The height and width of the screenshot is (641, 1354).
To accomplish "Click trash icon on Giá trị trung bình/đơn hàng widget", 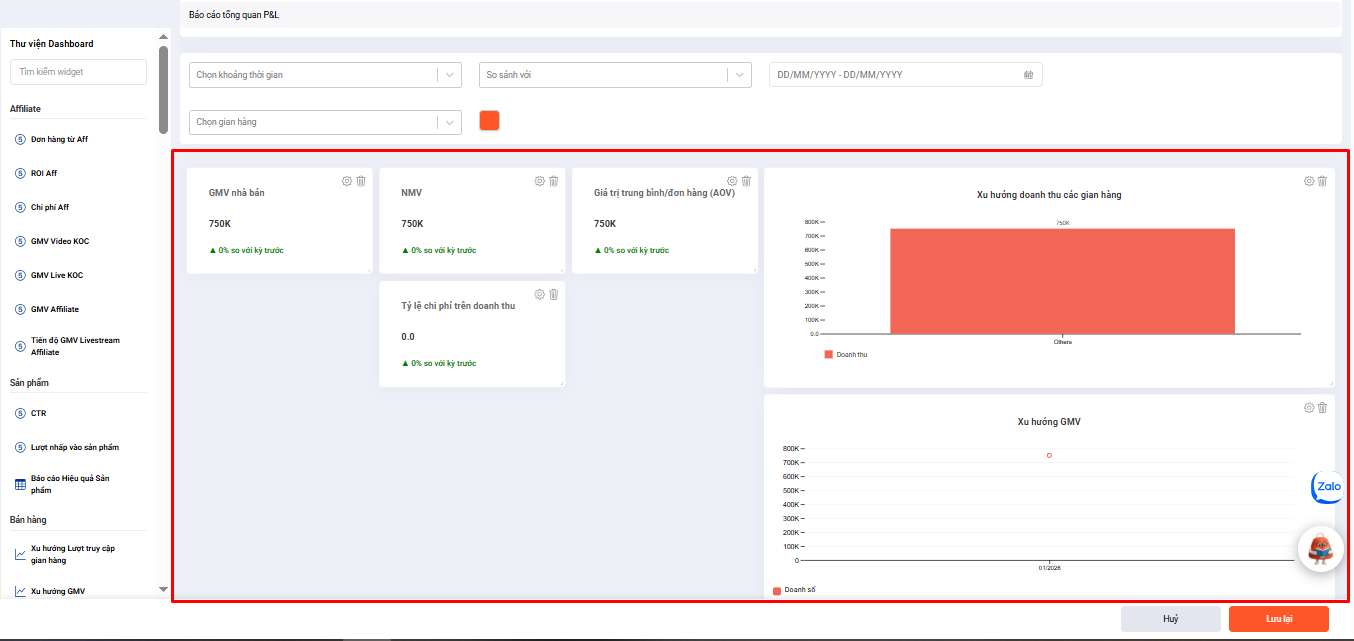I will point(746,181).
